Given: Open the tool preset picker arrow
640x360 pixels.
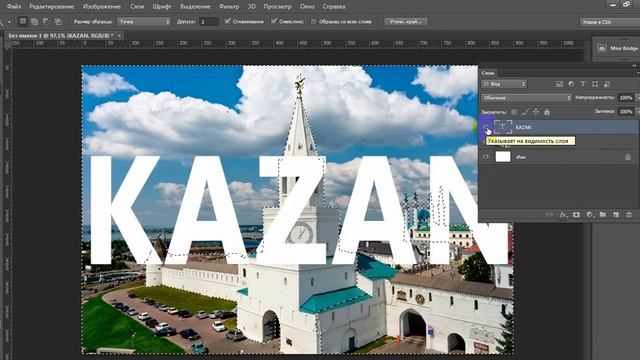Looking at the screenshot, I should tap(9, 22).
